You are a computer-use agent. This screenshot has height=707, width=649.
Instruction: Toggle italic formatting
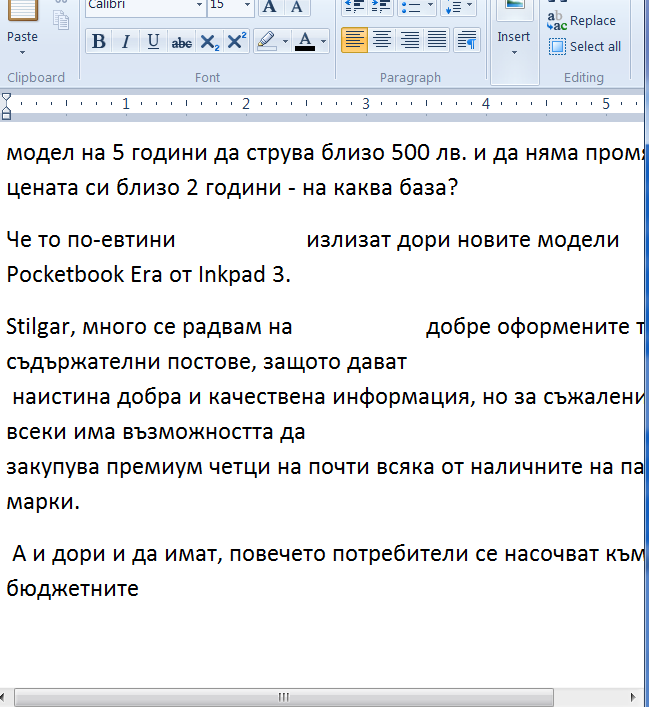tap(125, 42)
